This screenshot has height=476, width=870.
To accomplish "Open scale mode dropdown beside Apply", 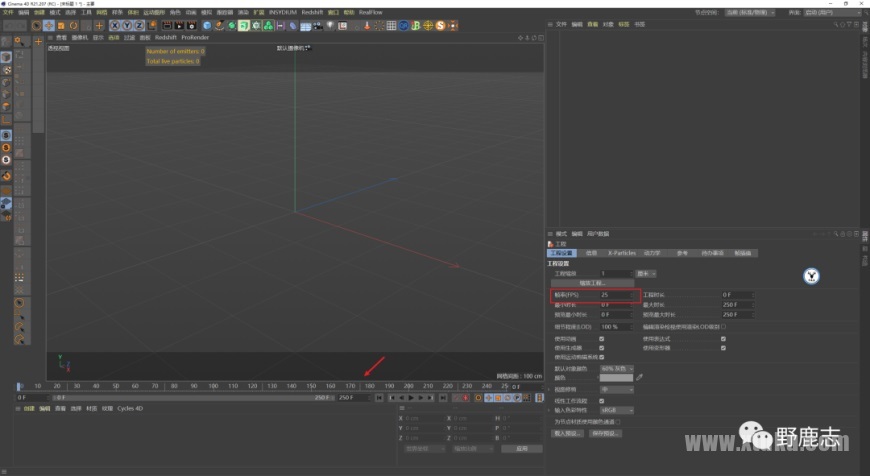I will (x=473, y=449).
